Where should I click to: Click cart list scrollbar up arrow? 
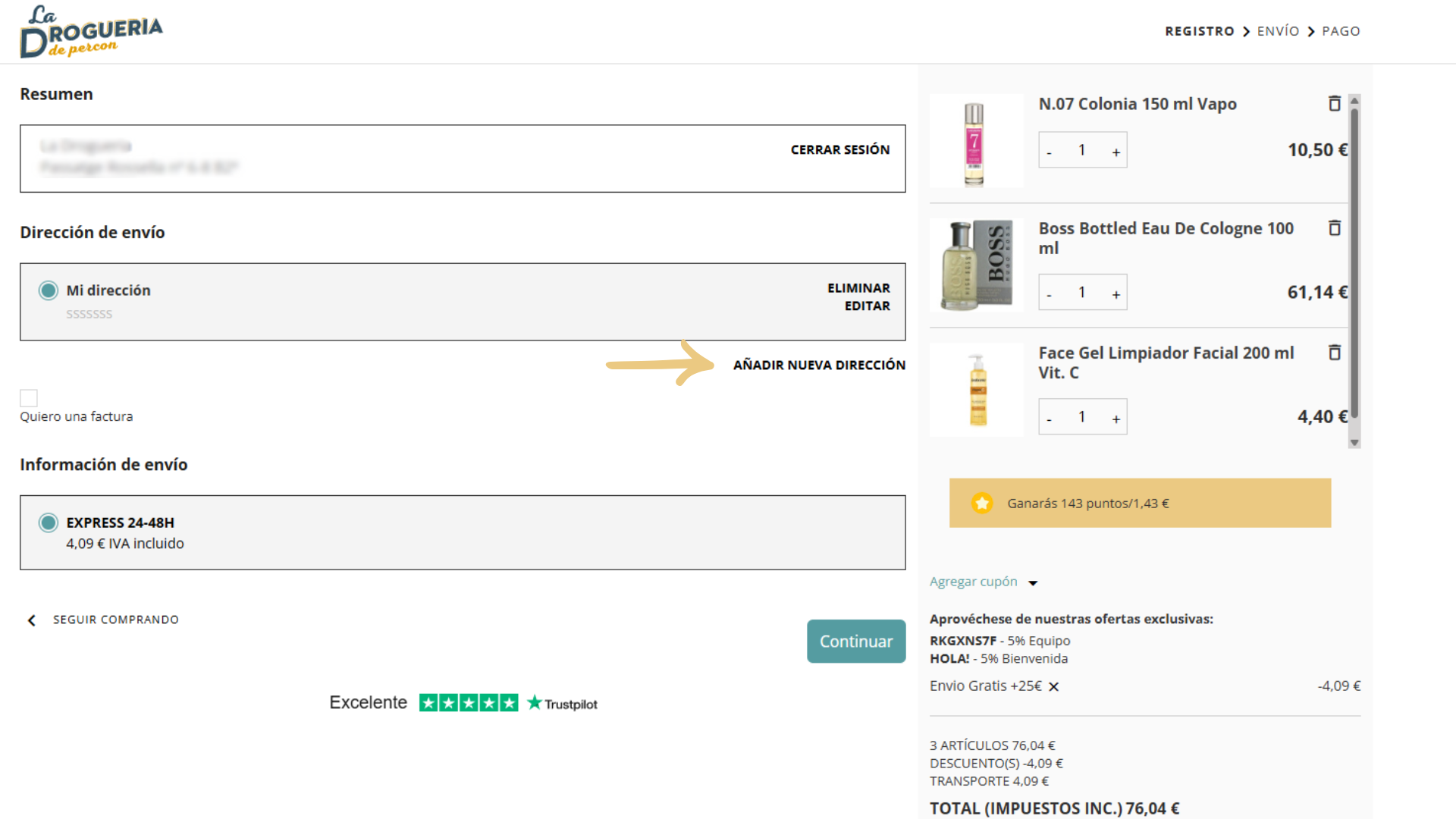tap(1354, 100)
